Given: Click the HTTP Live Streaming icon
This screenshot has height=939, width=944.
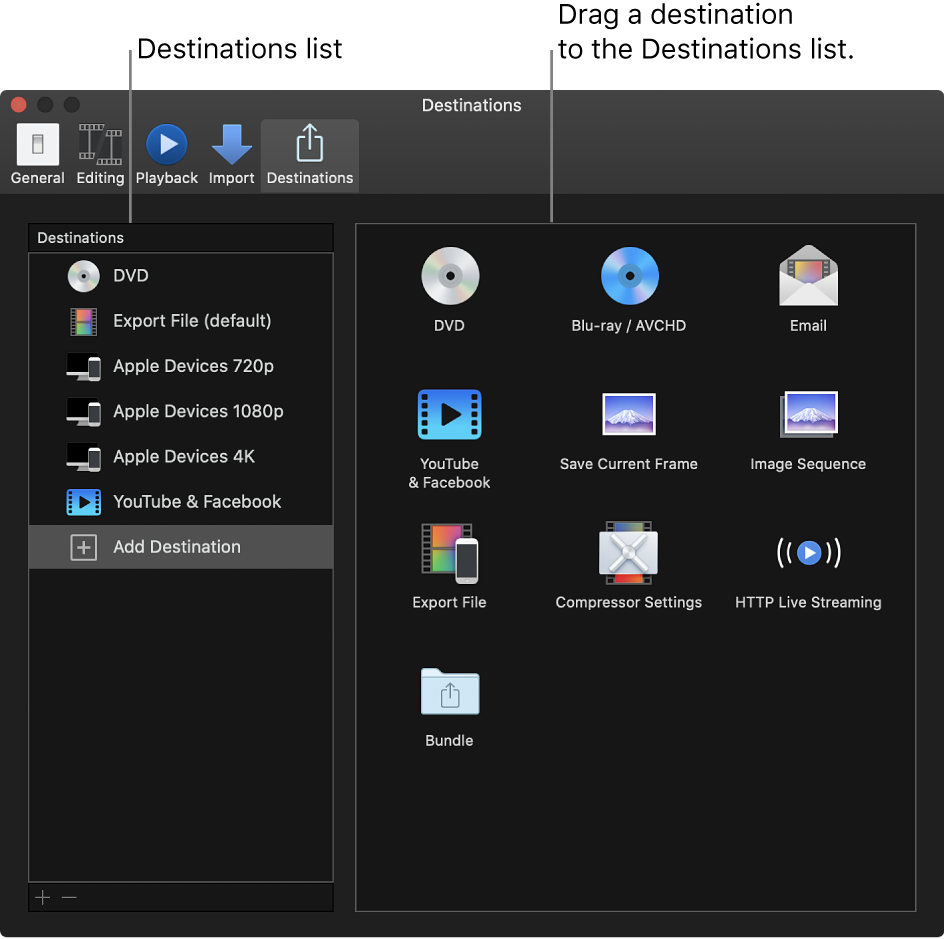Looking at the screenshot, I should (808, 553).
